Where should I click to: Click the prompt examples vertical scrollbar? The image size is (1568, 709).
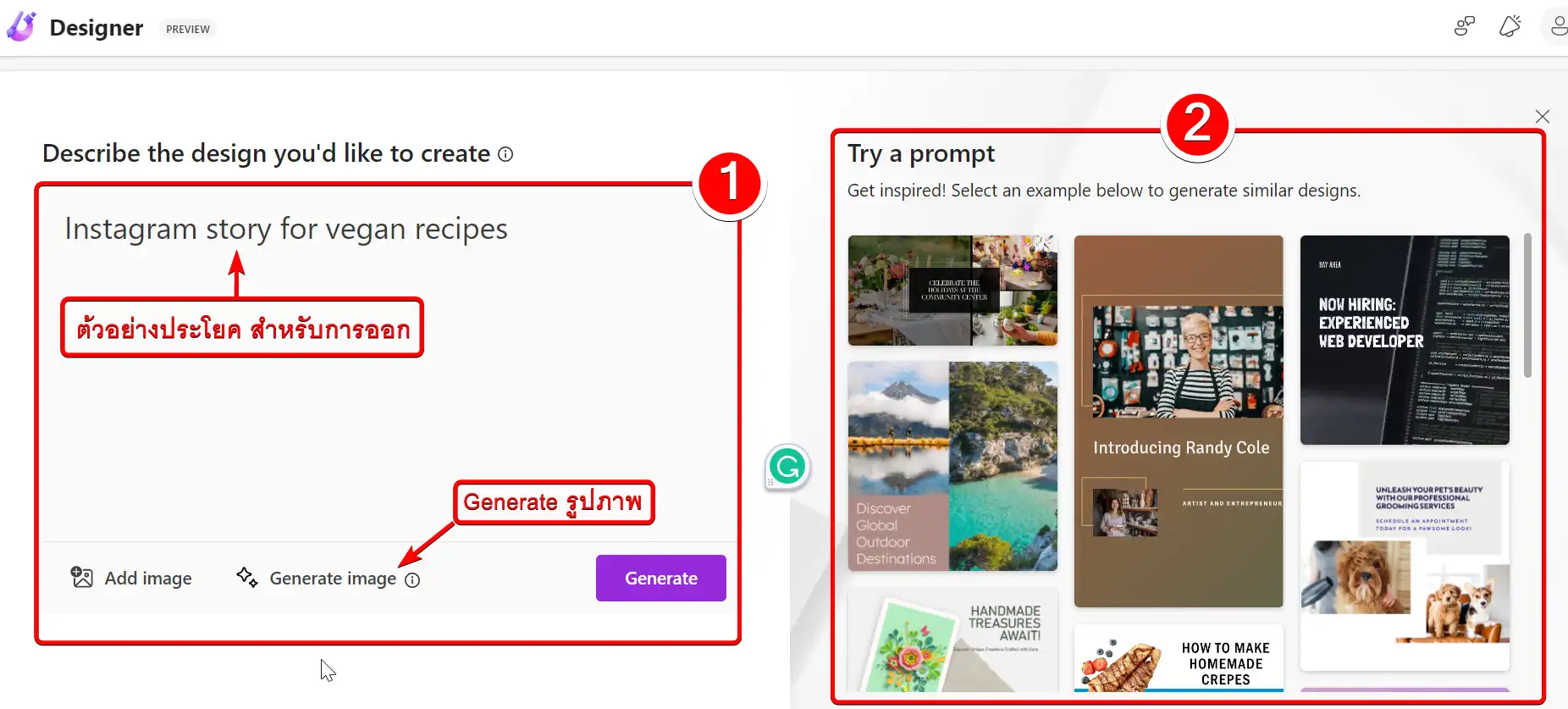click(x=1528, y=305)
